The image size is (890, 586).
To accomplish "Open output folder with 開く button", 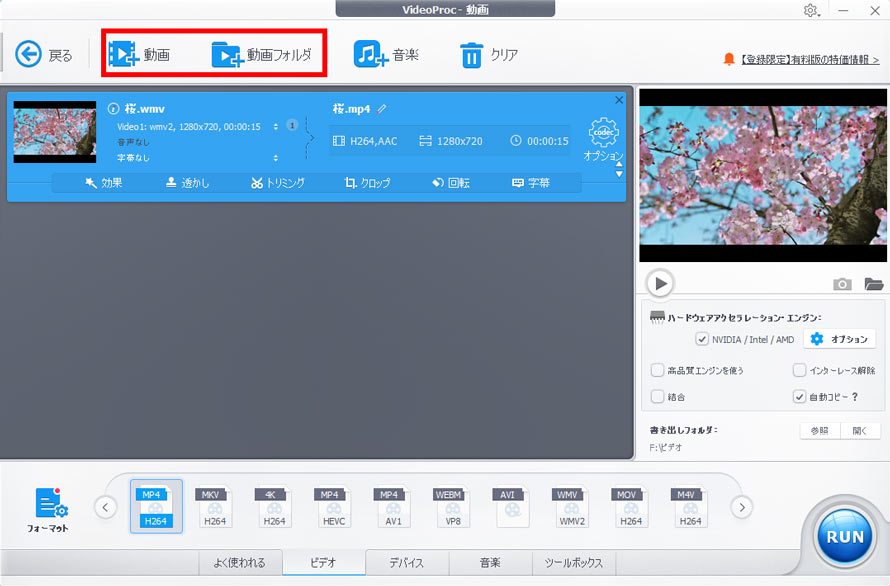I will pyautogui.click(x=860, y=431).
